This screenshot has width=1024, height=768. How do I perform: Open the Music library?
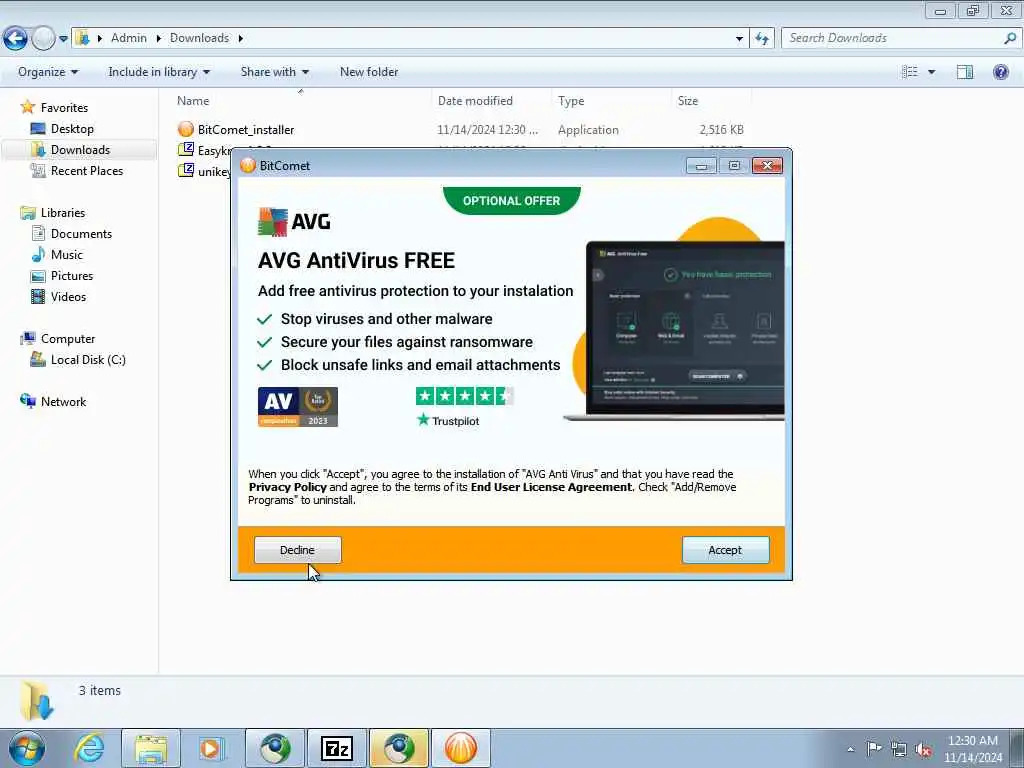click(x=67, y=255)
